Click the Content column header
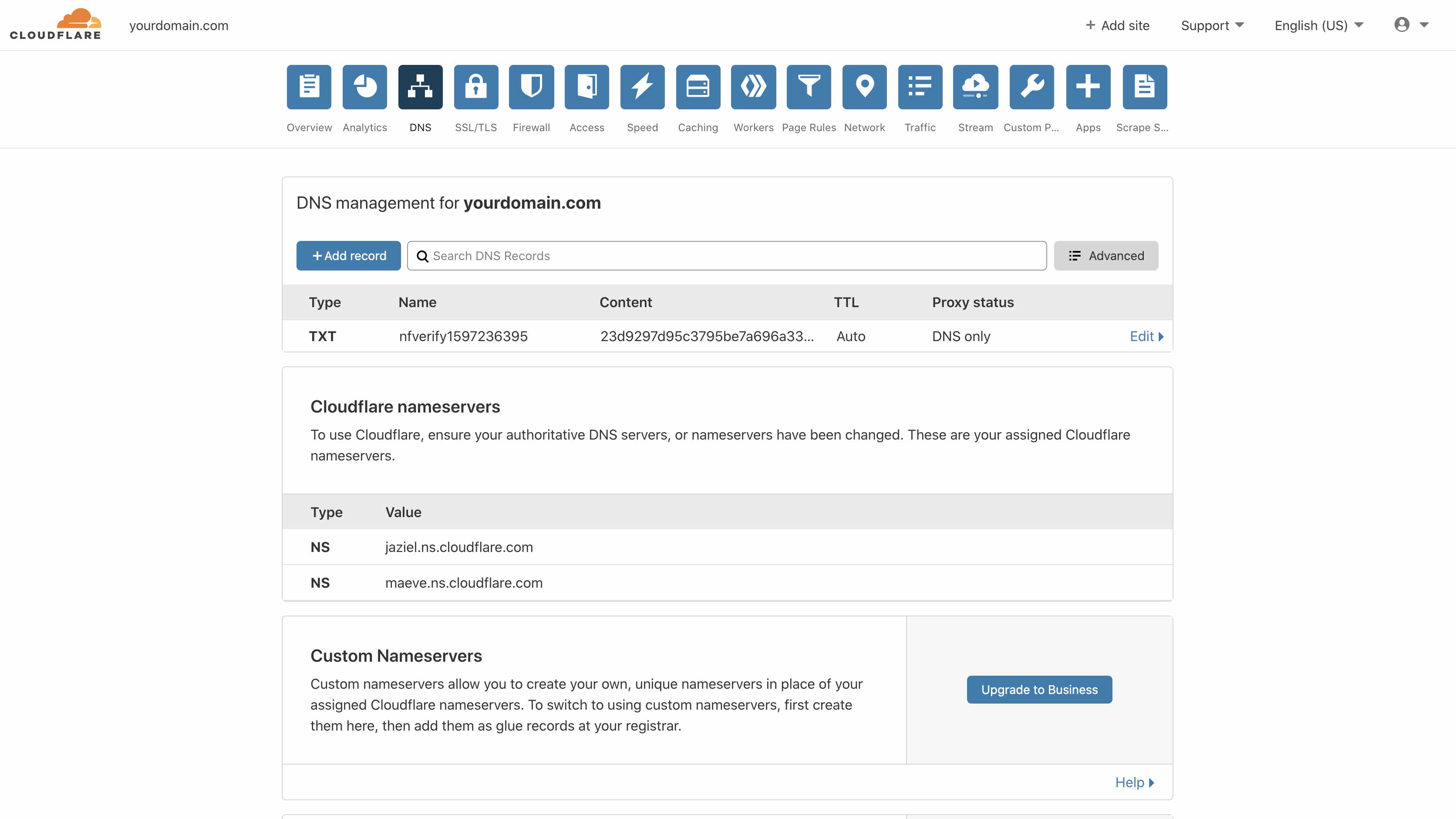Viewport: 1456px width, 819px height. point(626,303)
